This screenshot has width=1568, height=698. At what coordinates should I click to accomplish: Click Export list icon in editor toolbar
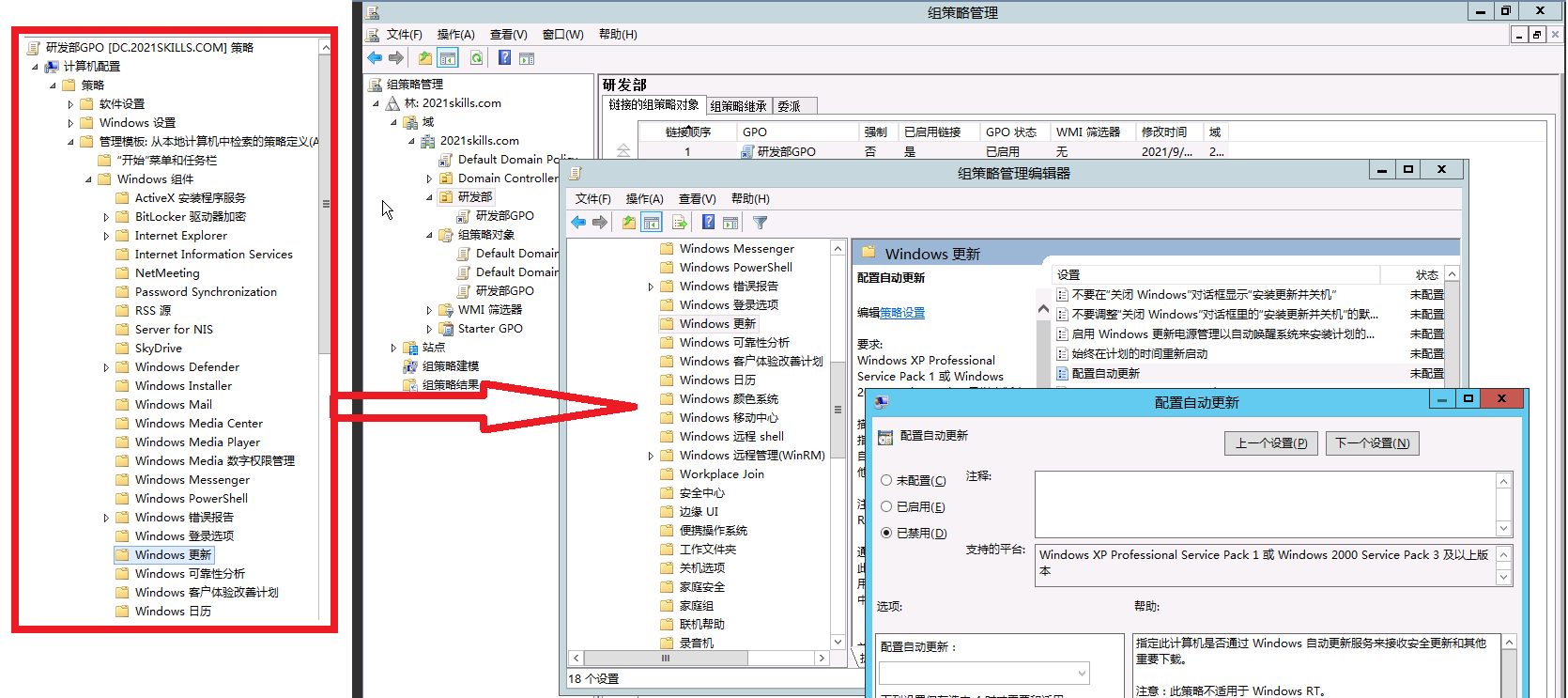coord(680,223)
